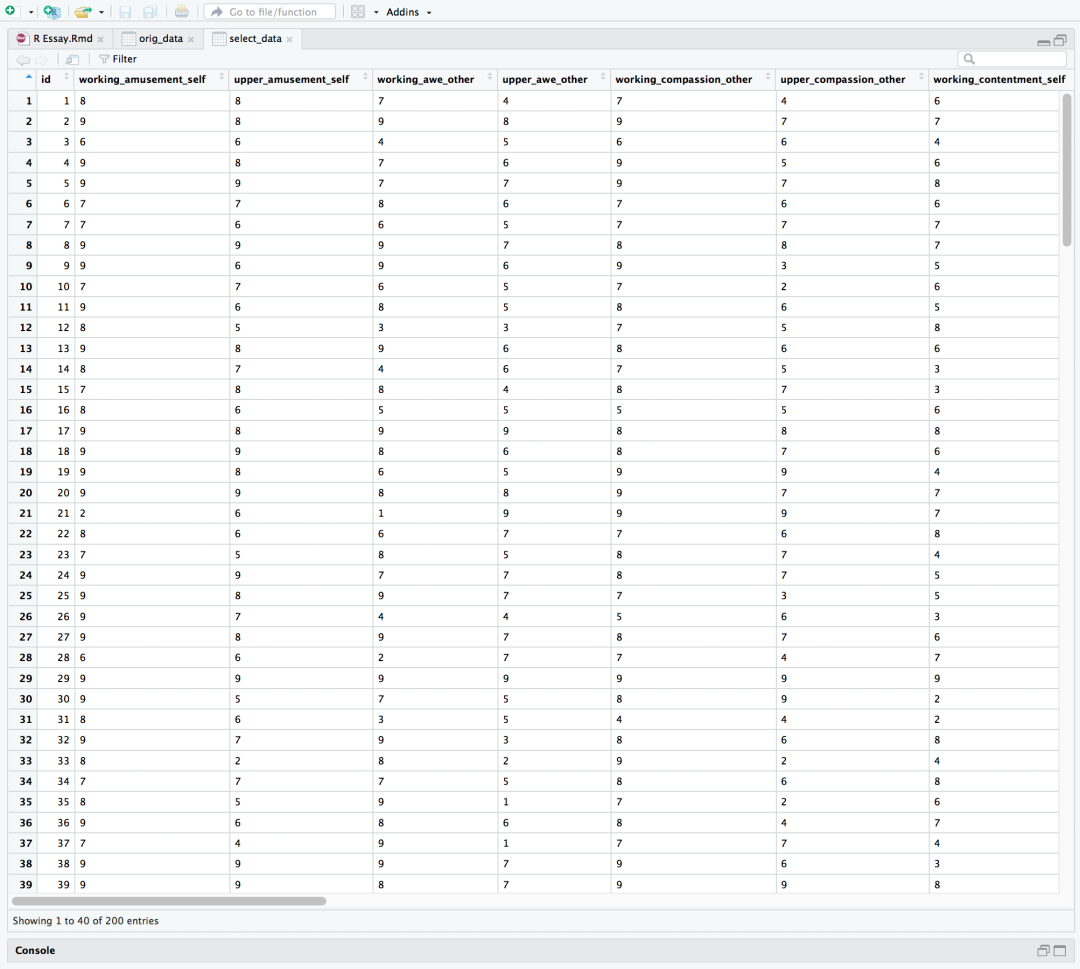Close the R Essay.Rmd tab
The image size is (1080, 969).
tap(101, 39)
